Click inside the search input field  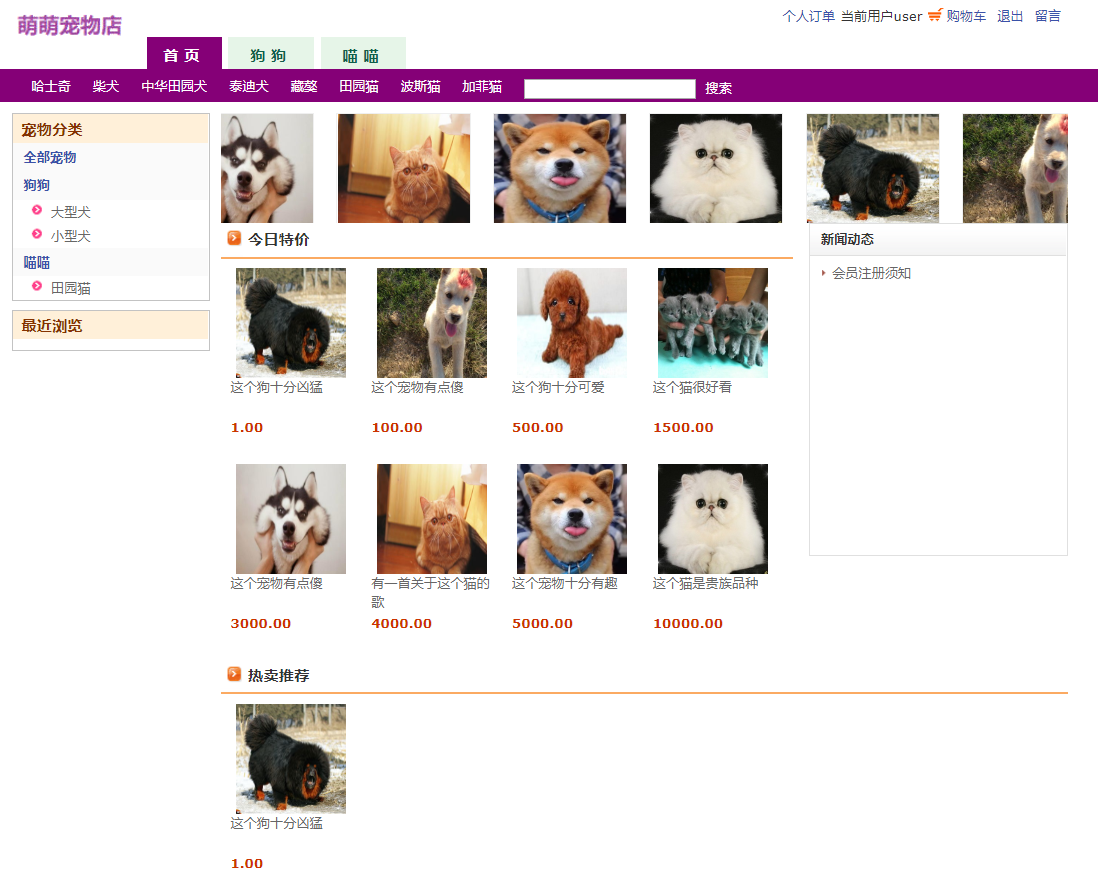pyautogui.click(x=609, y=88)
